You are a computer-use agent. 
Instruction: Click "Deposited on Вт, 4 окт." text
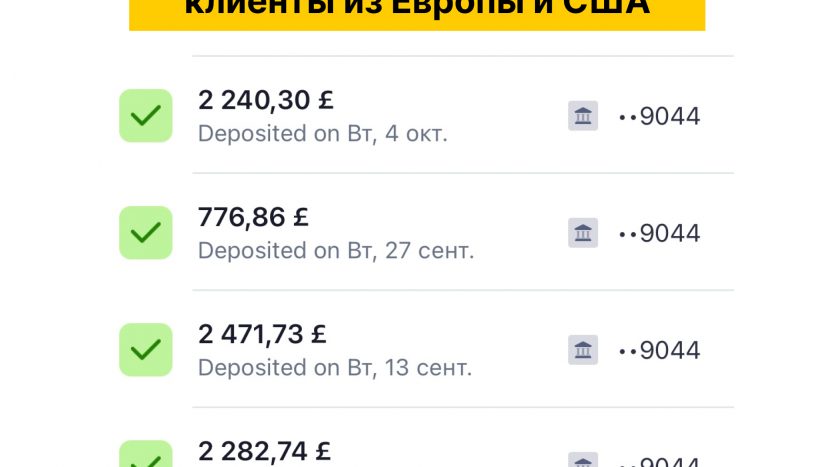click(322, 133)
